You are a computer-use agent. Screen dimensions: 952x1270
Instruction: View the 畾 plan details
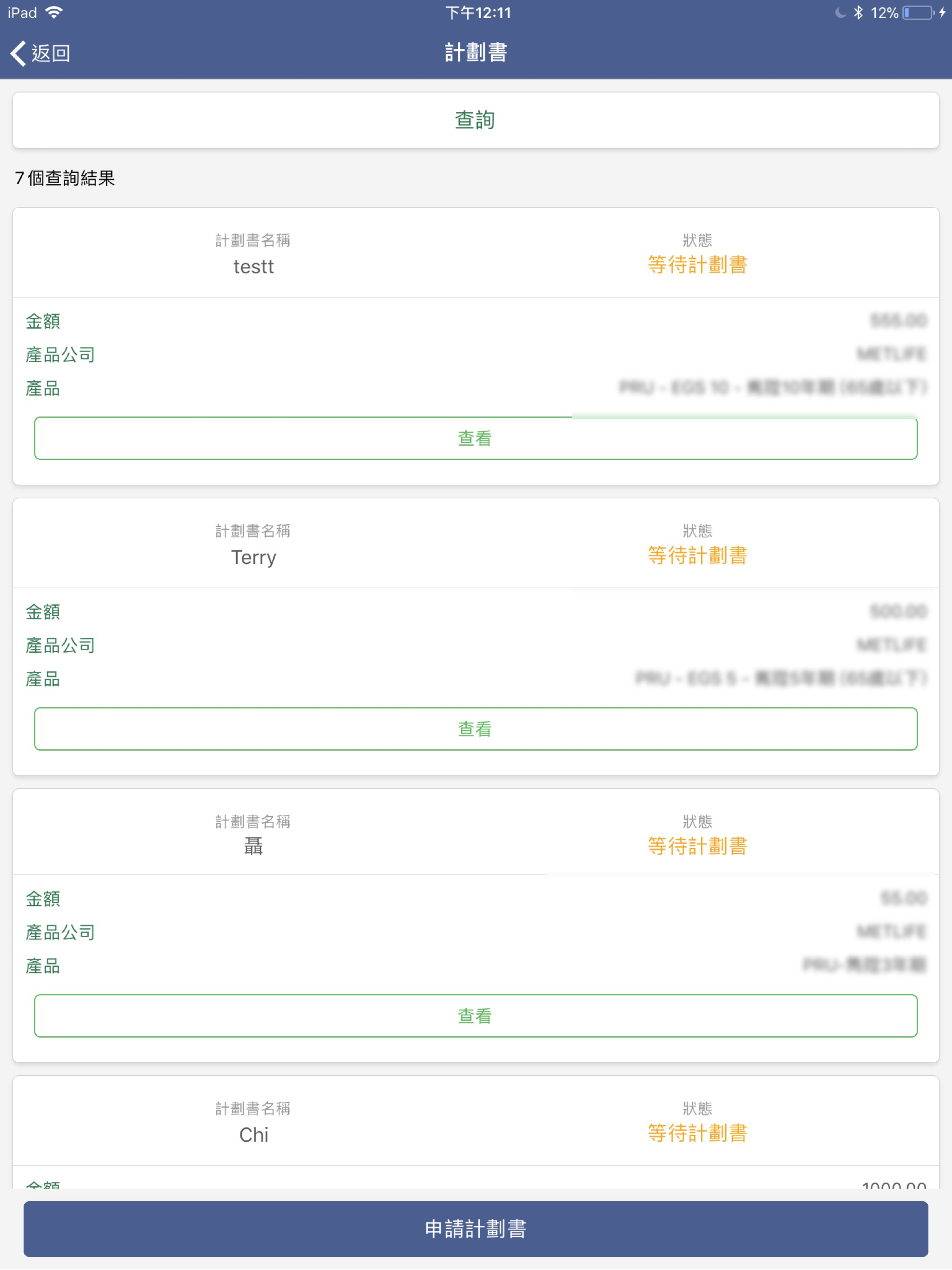pyautogui.click(x=476, y=1016)
